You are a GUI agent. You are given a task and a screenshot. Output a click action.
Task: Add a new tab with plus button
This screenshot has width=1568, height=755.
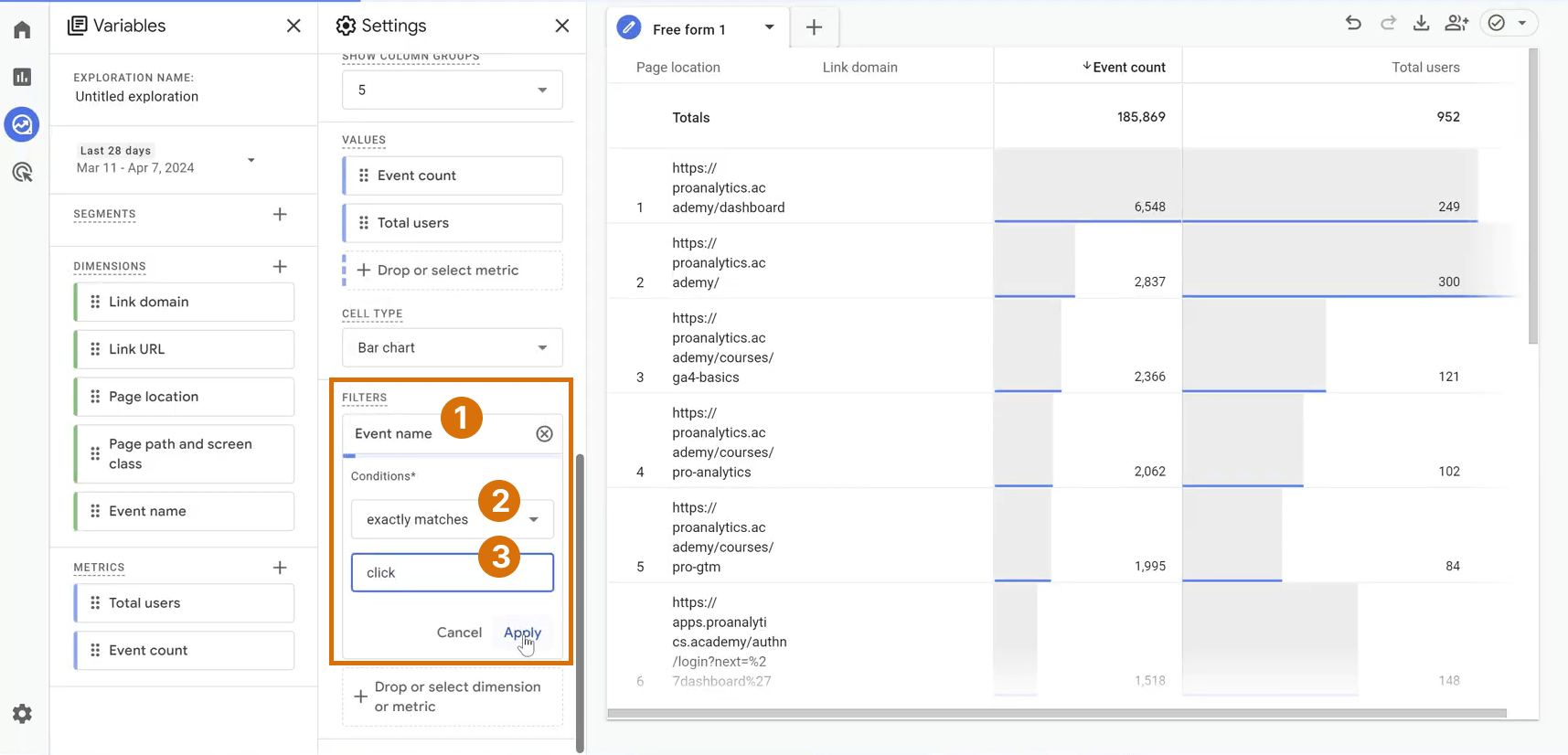pos(814,28)
